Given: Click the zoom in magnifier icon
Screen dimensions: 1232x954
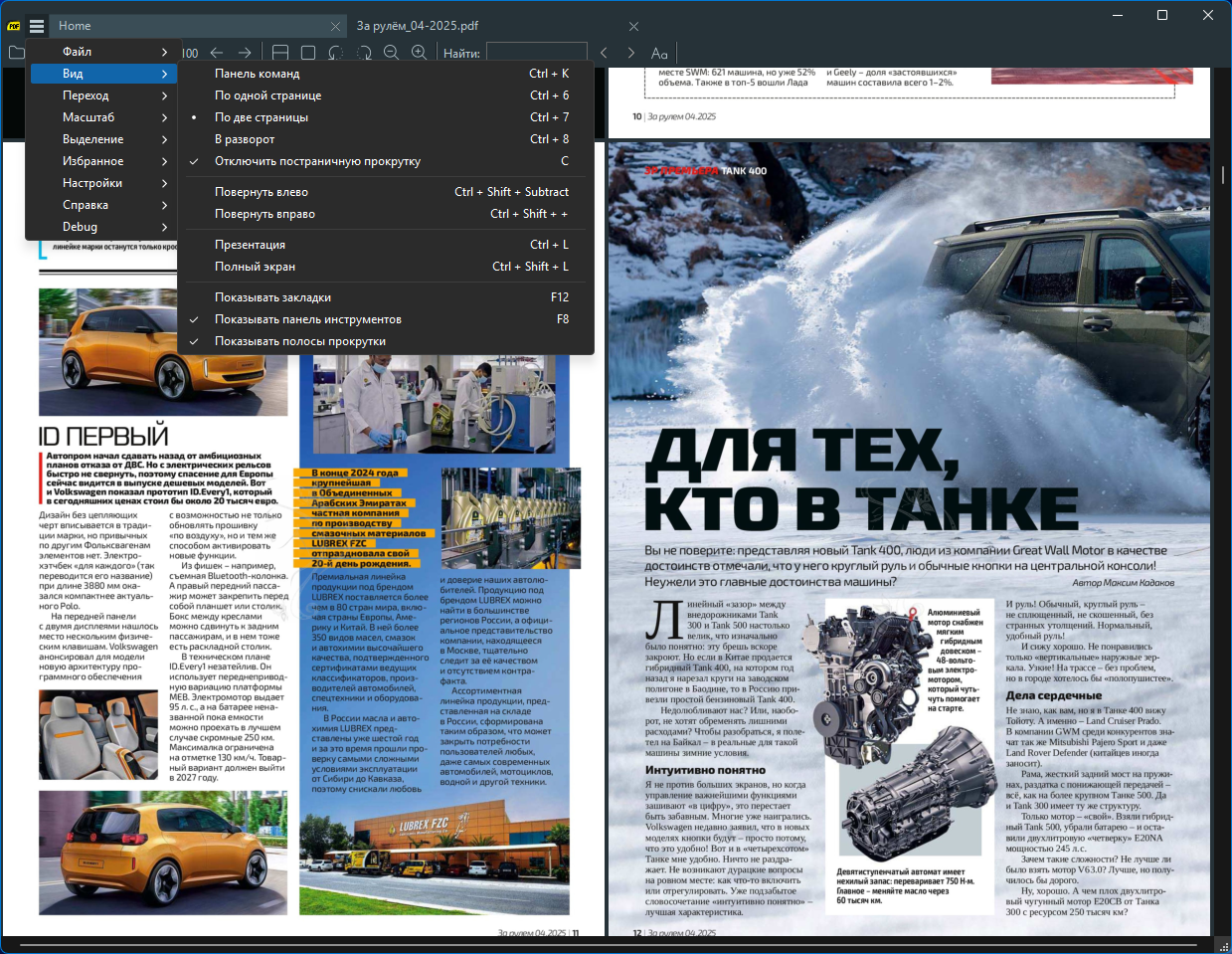Looking at the screenshot, I should [x=420, y=53].
